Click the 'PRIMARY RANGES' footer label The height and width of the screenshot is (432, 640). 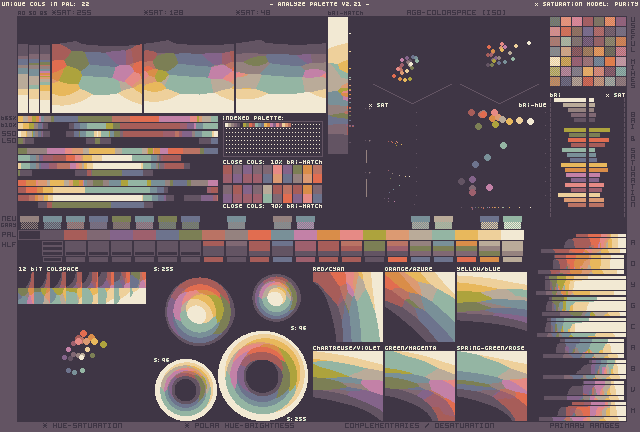click(x=584, y=426)
